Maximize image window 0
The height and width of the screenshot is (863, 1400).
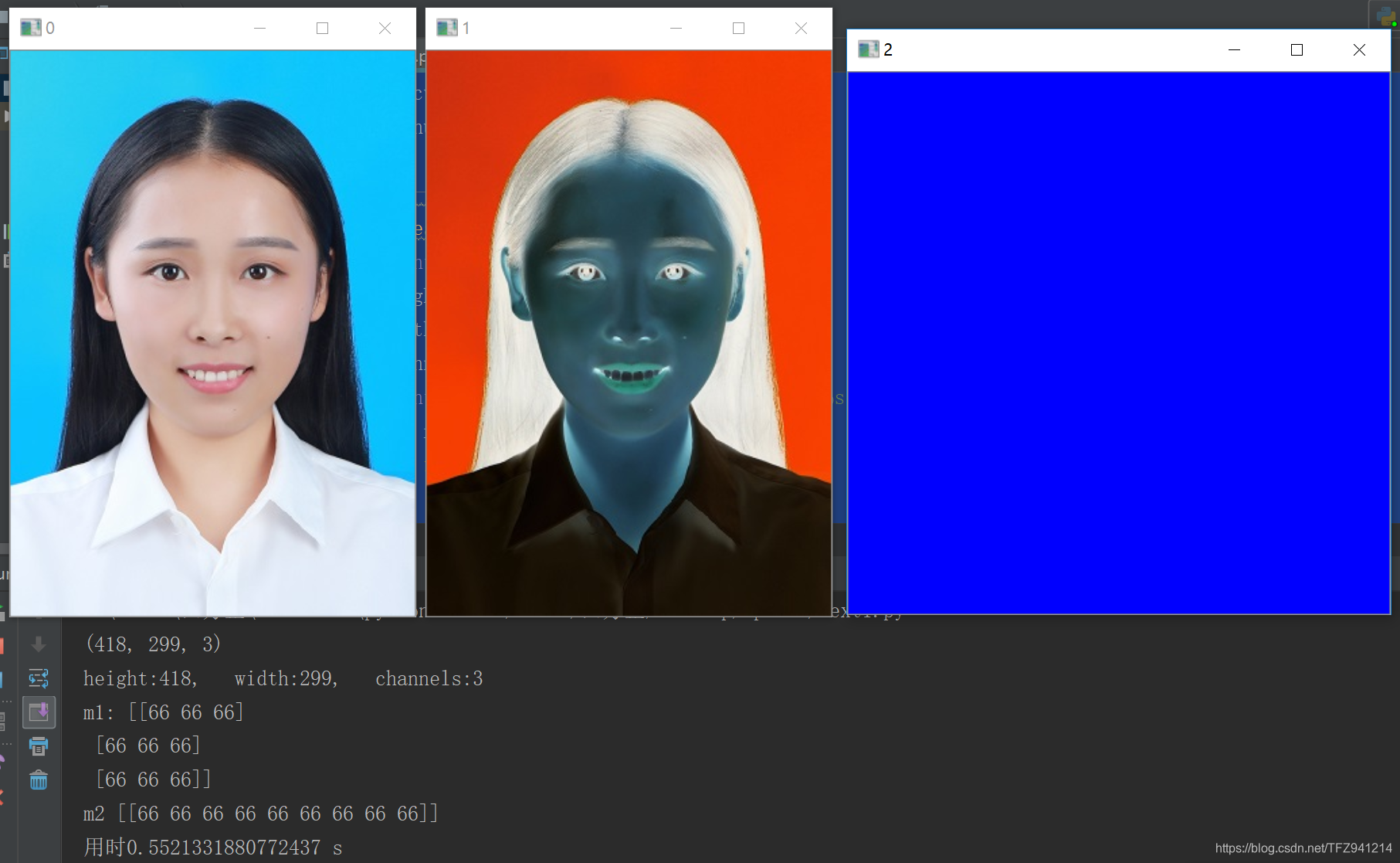[x=322, y=28]
